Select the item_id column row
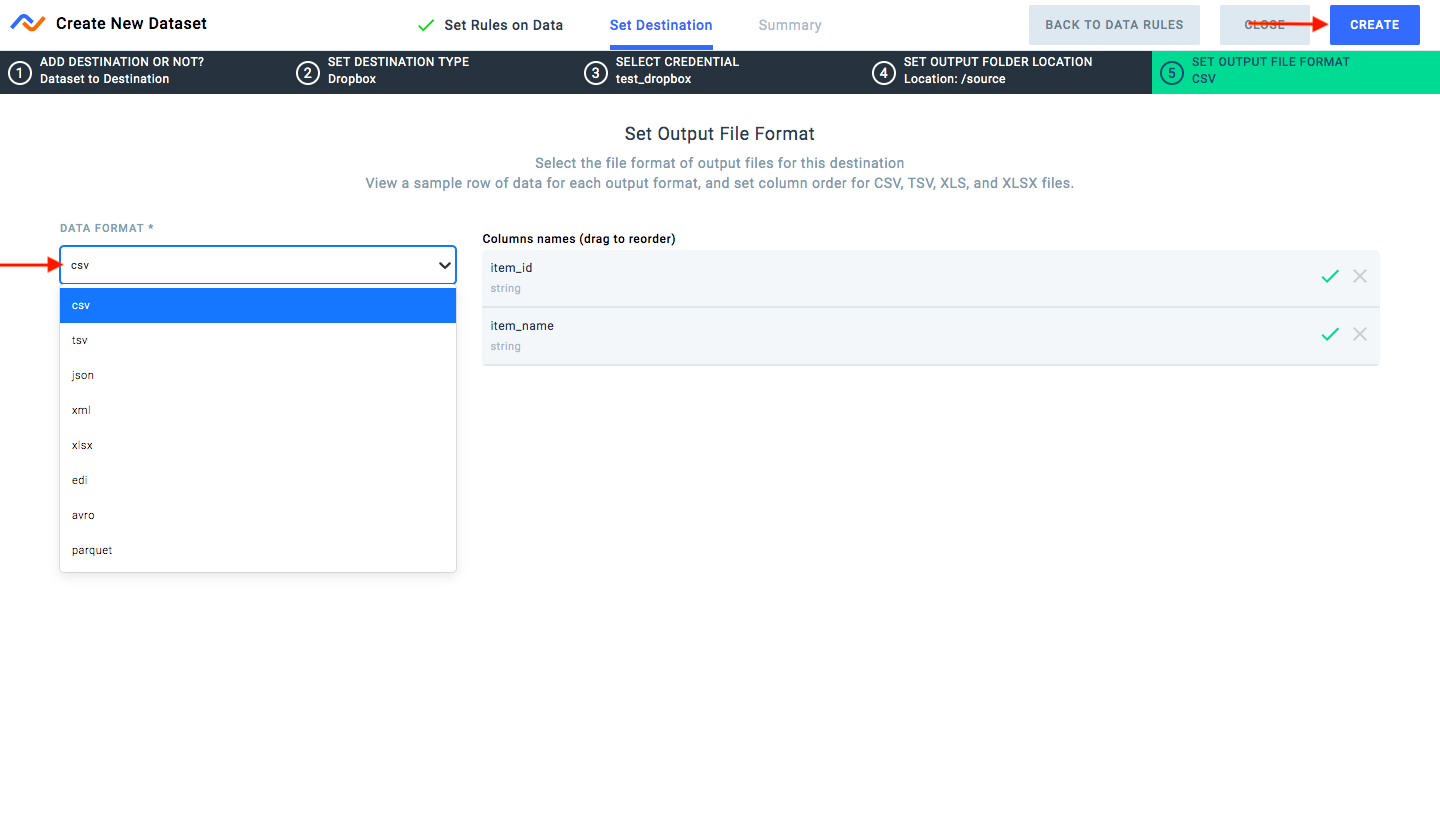The width and height of the screenshot is (1440, 821). (930, 278)
